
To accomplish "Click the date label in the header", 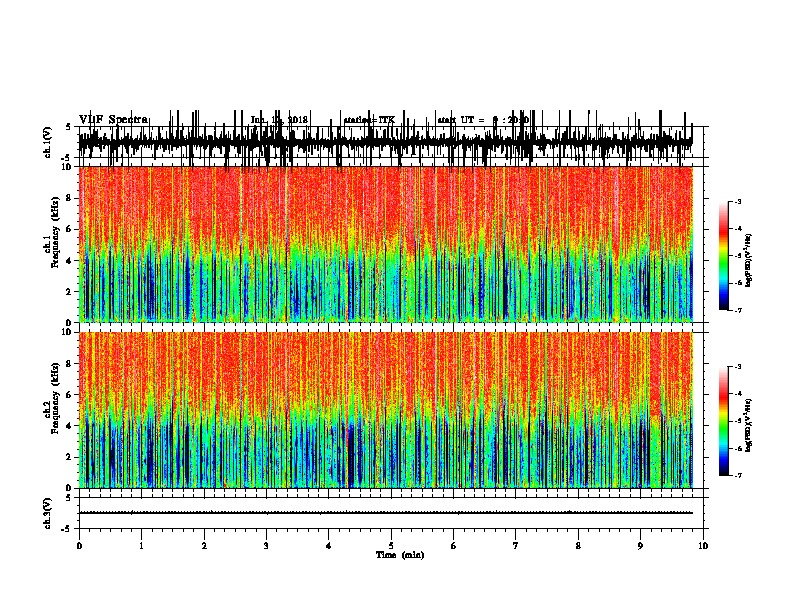I will [x=279, y=120].
